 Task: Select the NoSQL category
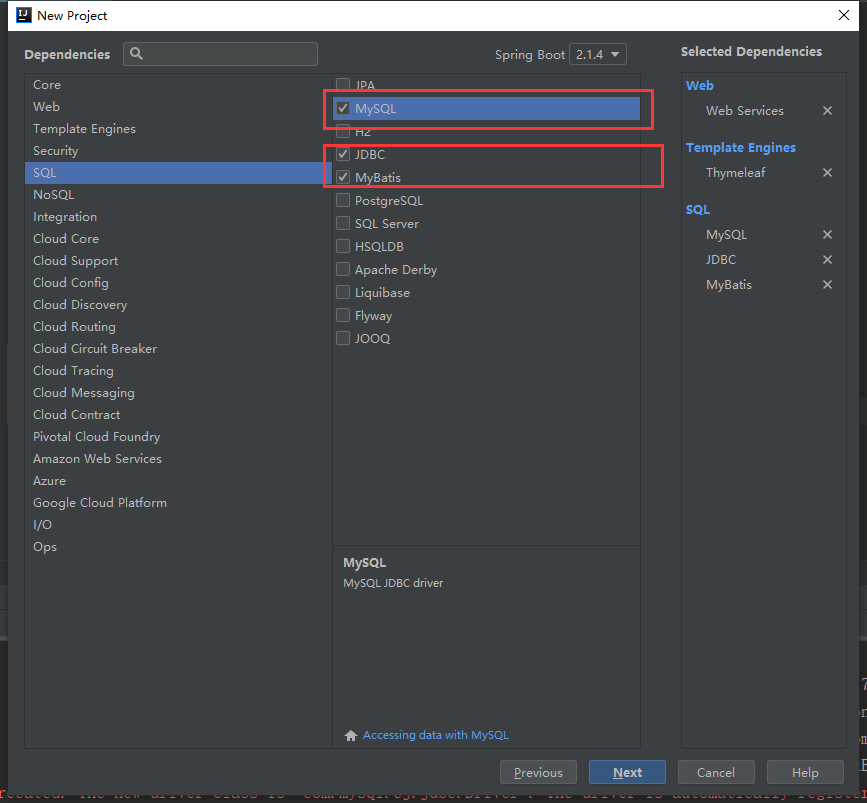point(178,195)
